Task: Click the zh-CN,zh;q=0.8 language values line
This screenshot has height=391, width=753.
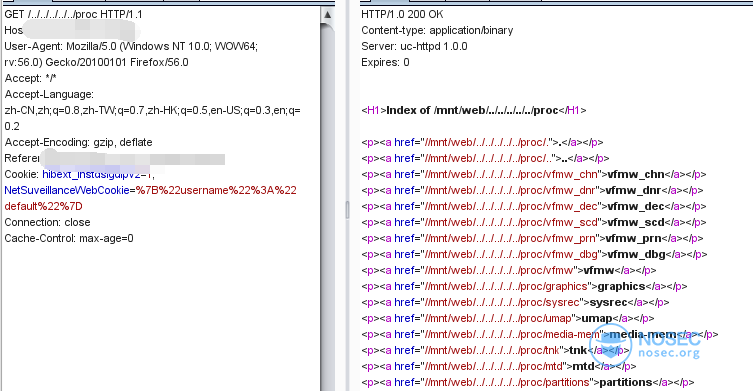Action: point(153,110)
